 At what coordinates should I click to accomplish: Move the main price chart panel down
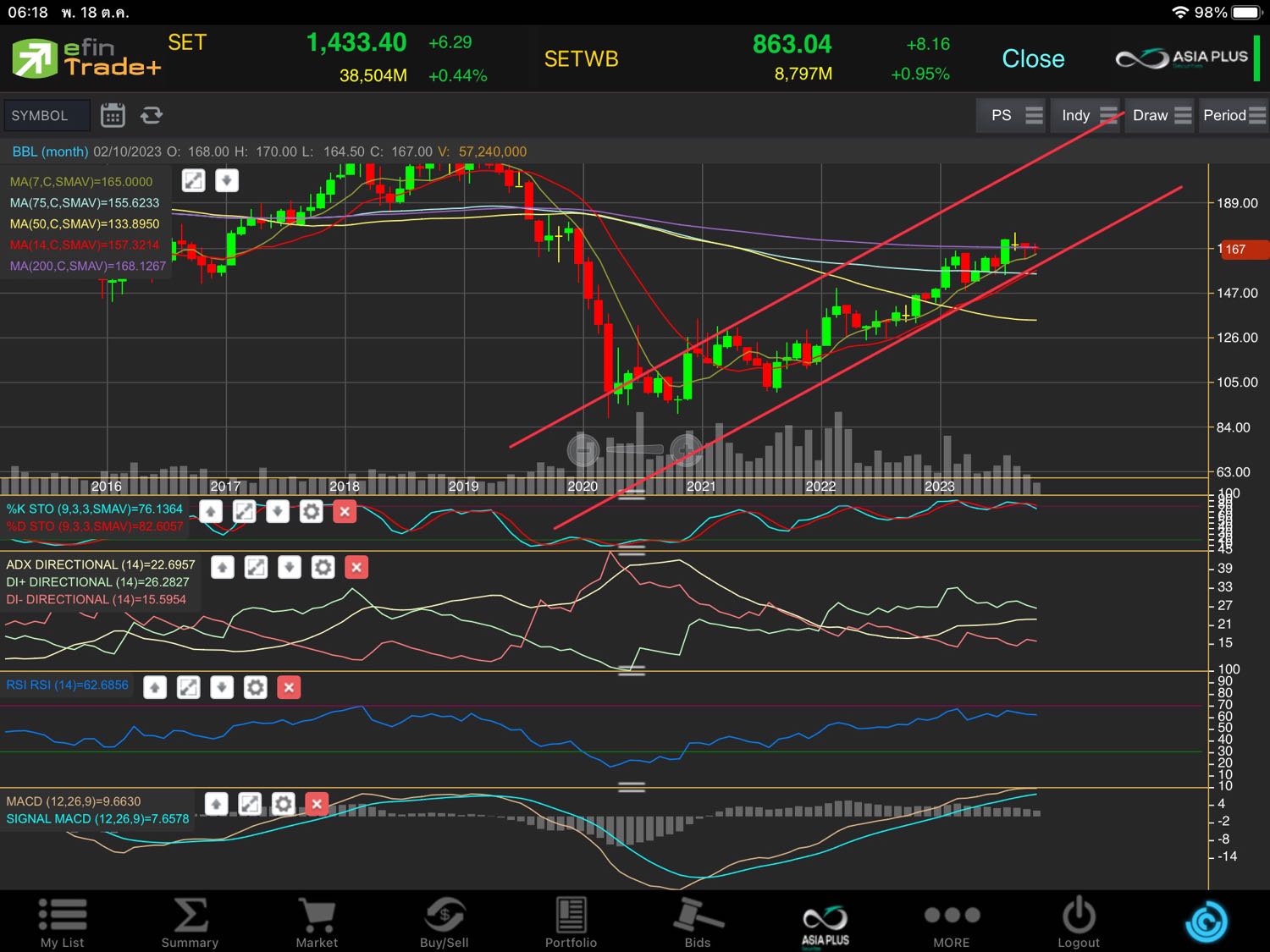coord(227,180)
